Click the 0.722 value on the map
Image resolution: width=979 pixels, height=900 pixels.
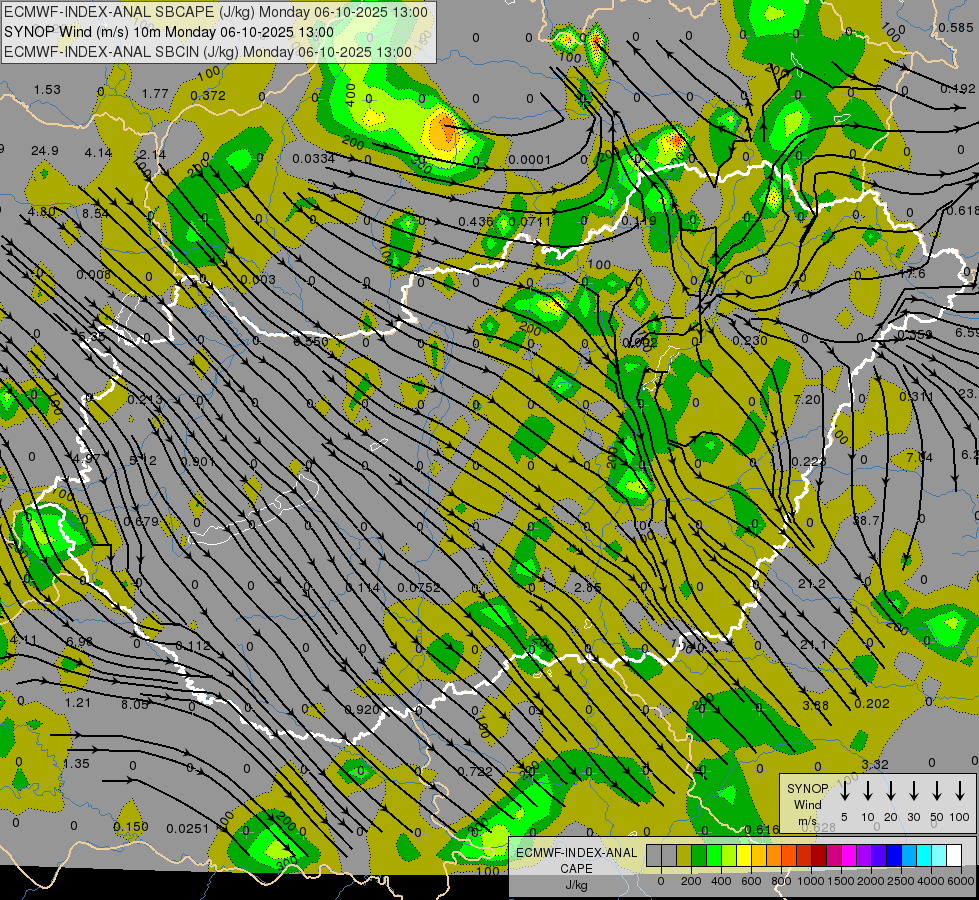click(x=475, y=771)
